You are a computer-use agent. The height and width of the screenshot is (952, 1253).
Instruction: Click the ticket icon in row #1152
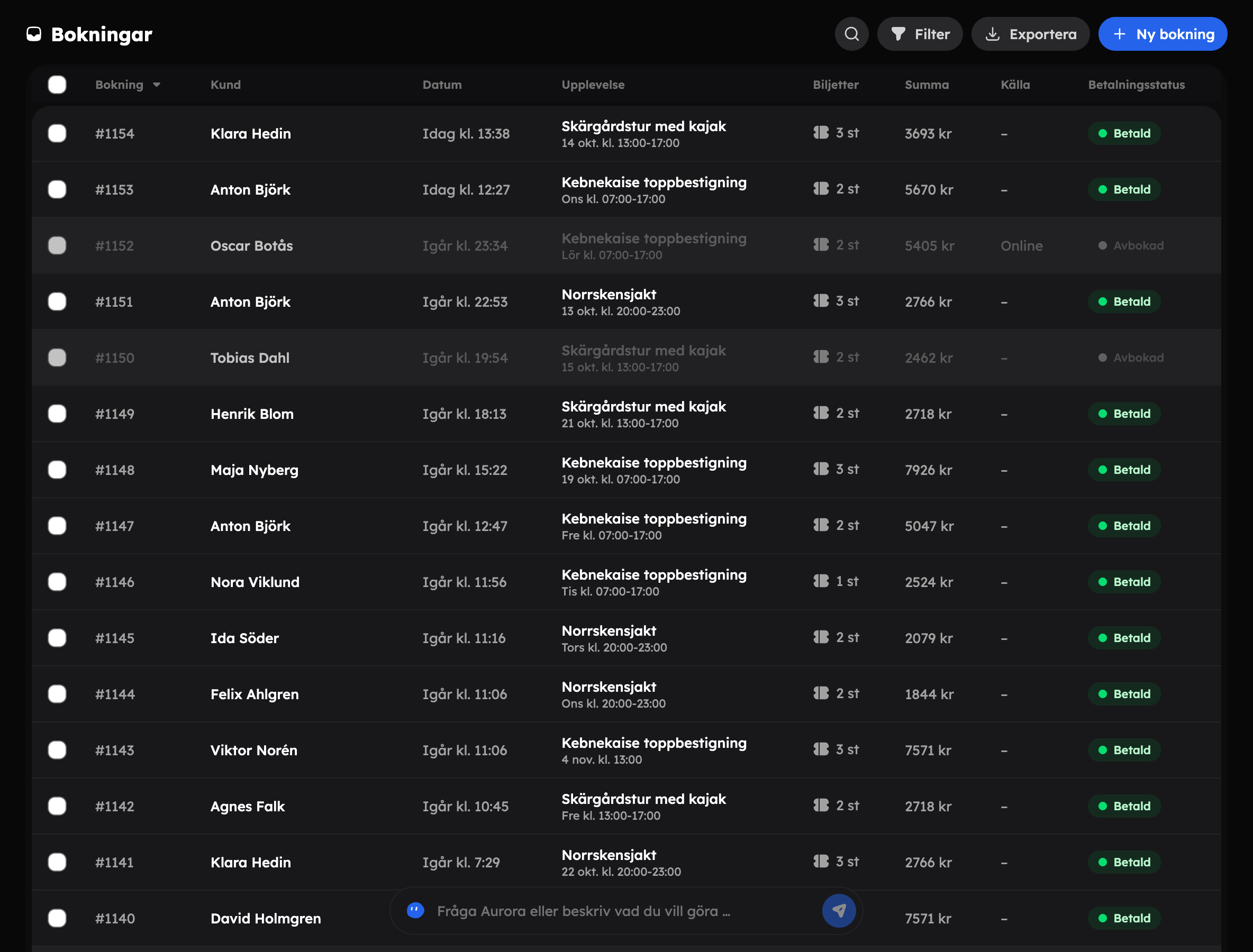tap(820, 245)
